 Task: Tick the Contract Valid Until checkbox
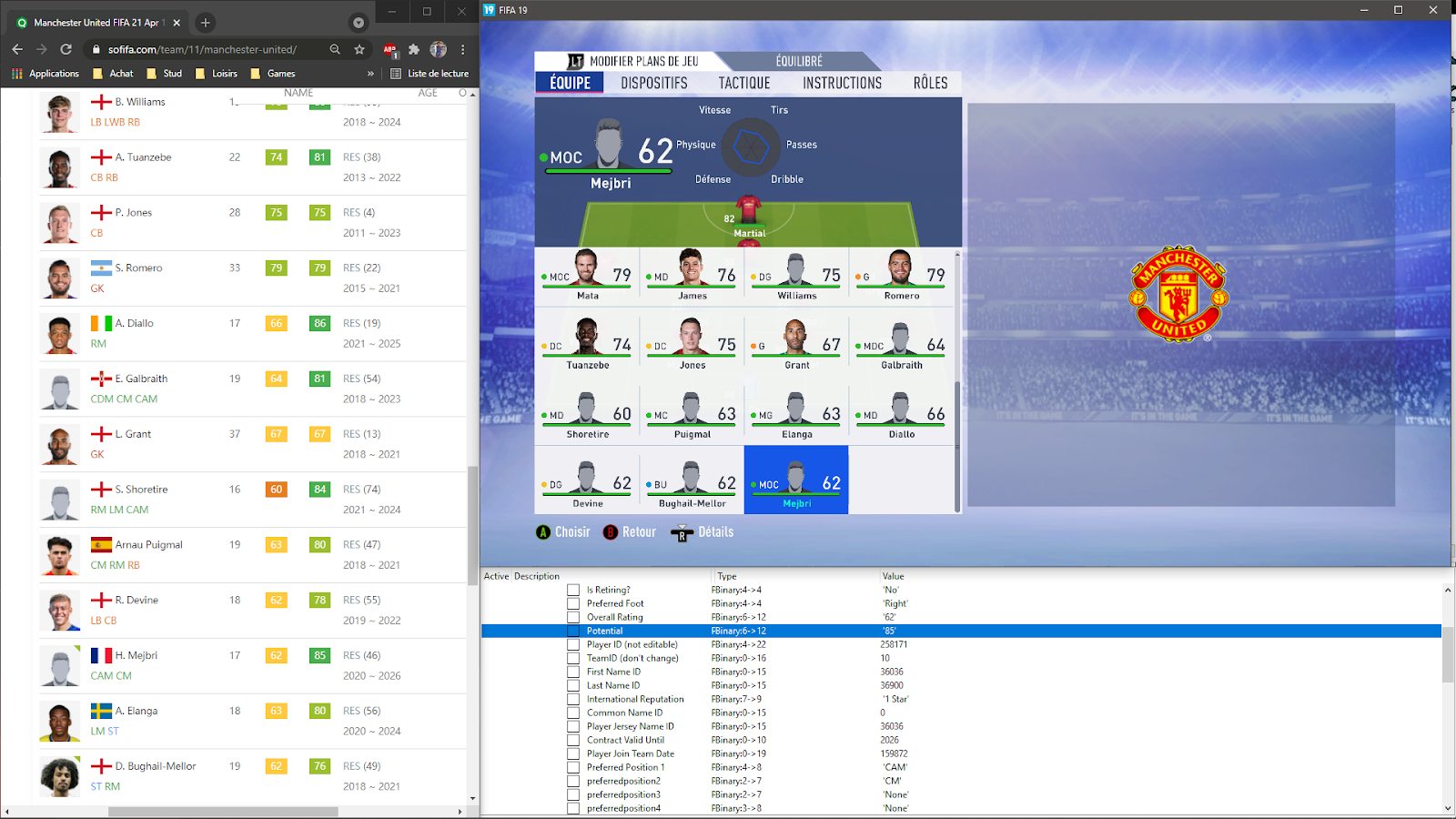click(x=573, y=740)
